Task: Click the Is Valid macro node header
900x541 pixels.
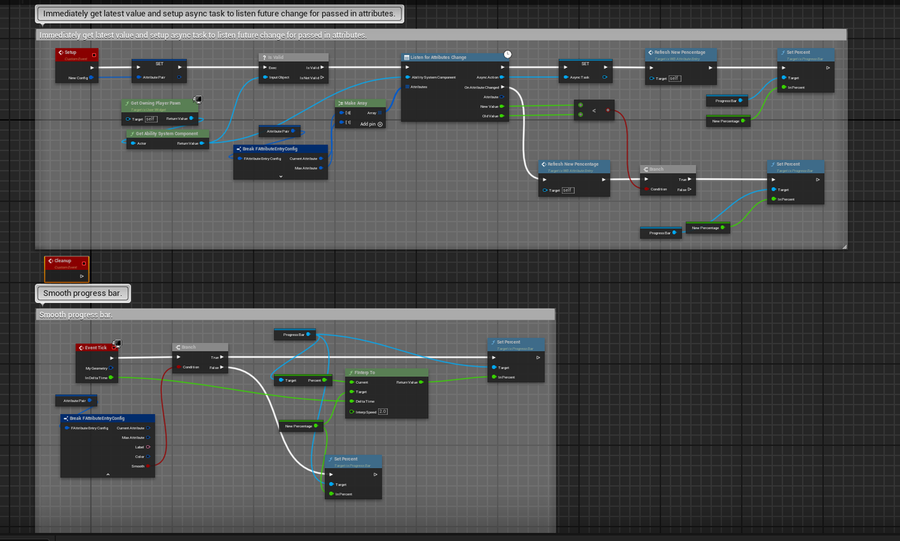Action: 293,57
